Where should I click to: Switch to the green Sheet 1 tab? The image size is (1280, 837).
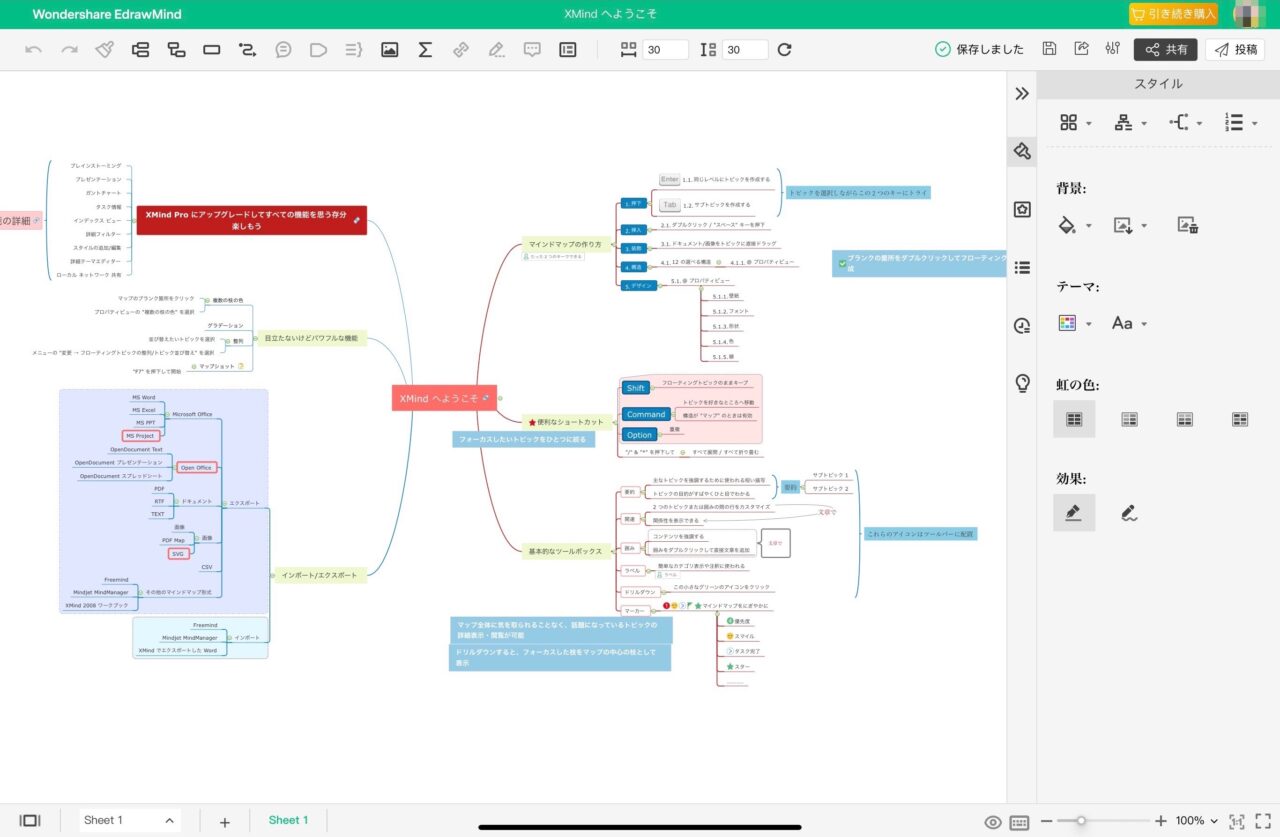click(x=288, y=820)
